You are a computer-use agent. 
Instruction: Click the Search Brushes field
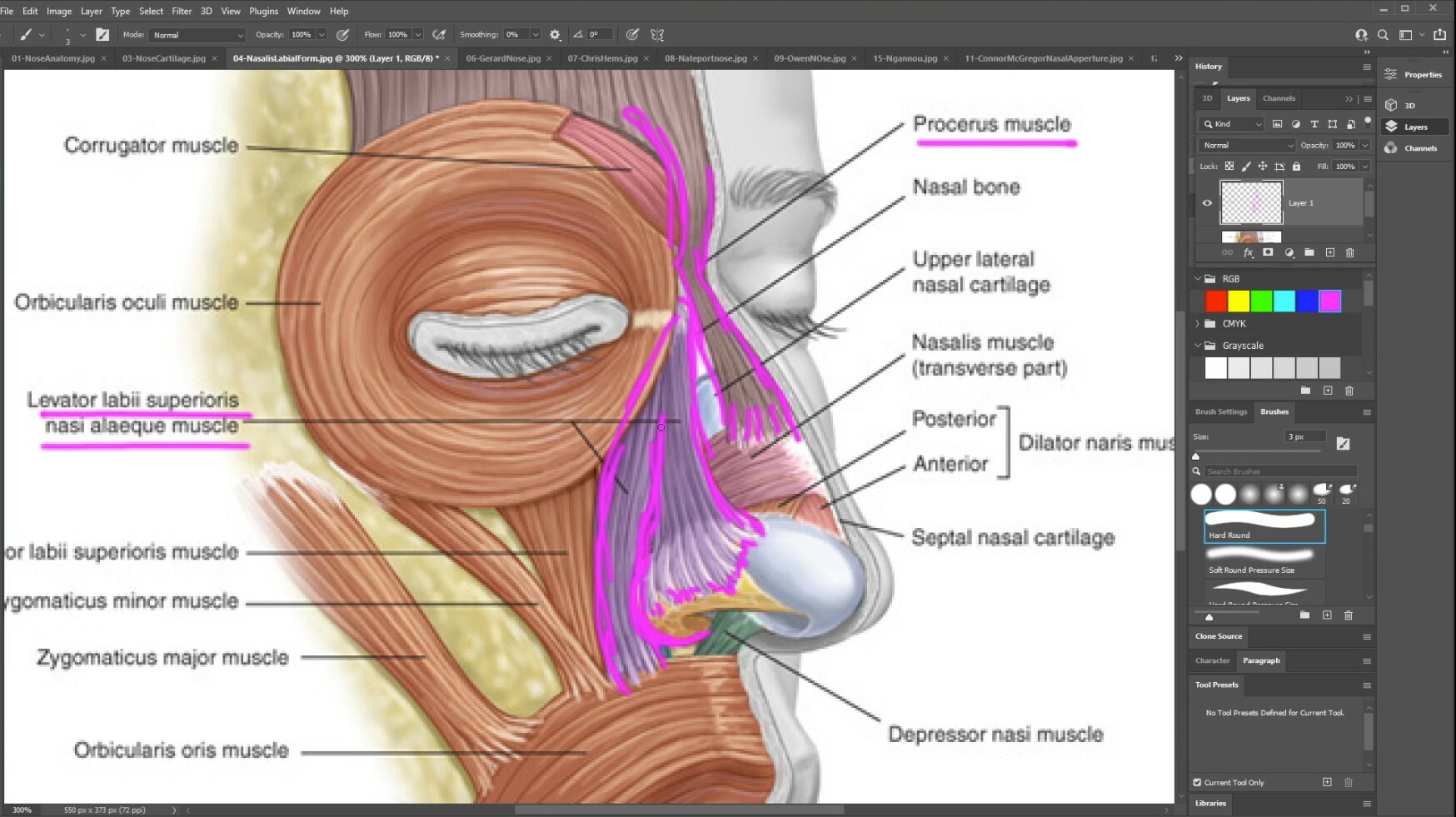[x=1281, y=471]
